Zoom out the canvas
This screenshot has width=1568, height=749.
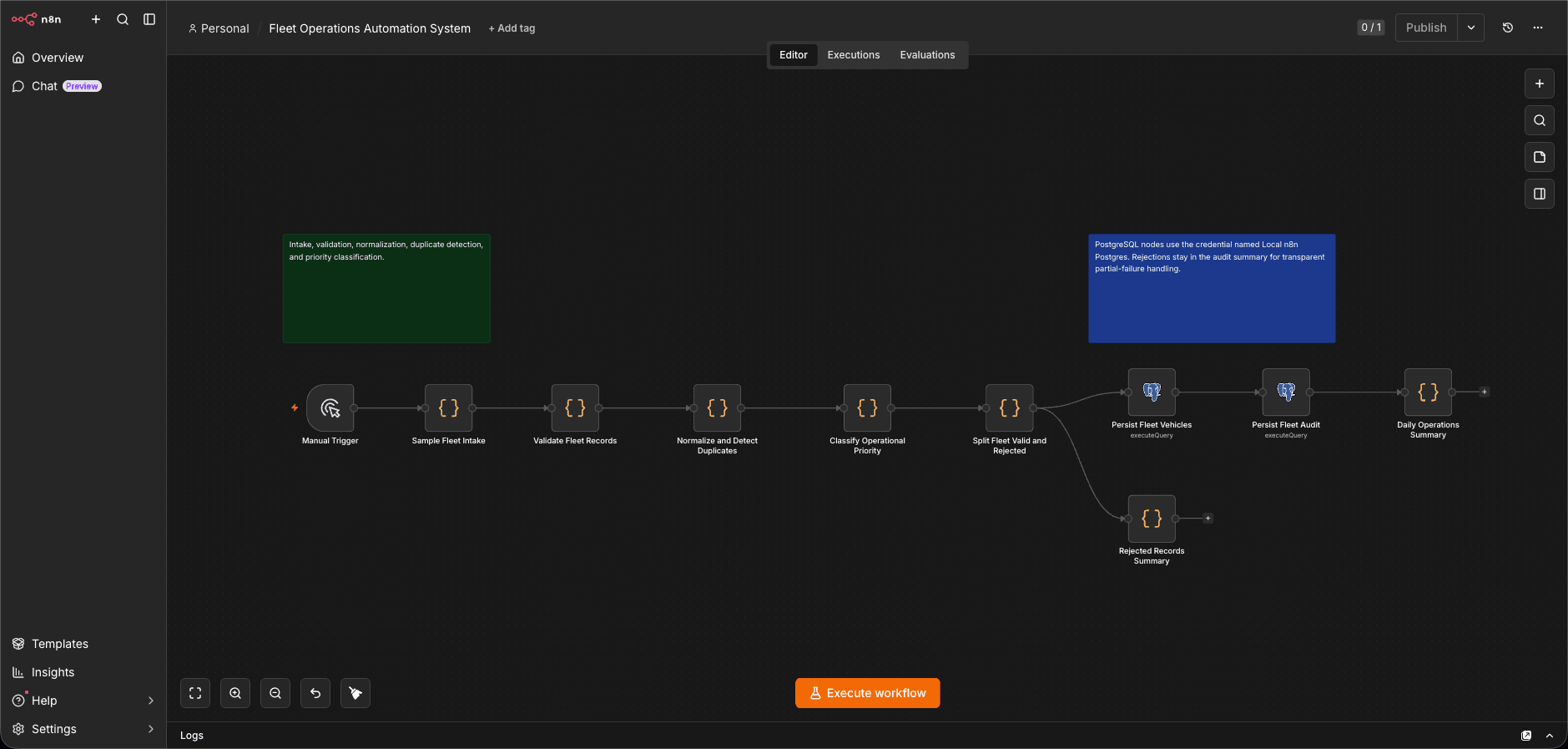point(275,693)
